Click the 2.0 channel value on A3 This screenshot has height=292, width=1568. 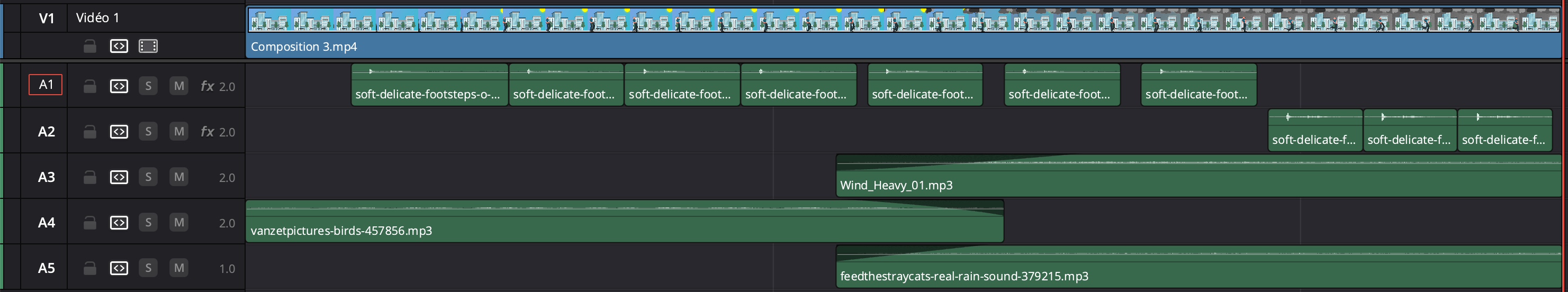227,178
